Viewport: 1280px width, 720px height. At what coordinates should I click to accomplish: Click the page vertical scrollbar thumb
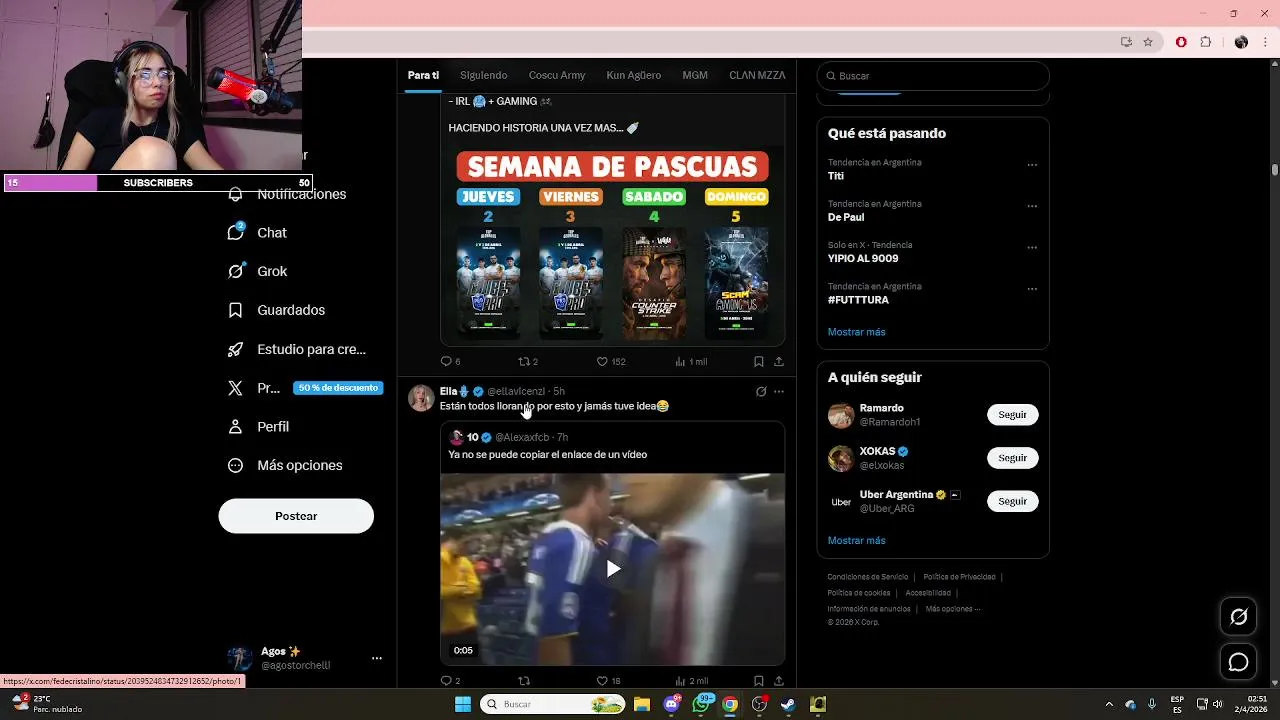point(1275,170)
